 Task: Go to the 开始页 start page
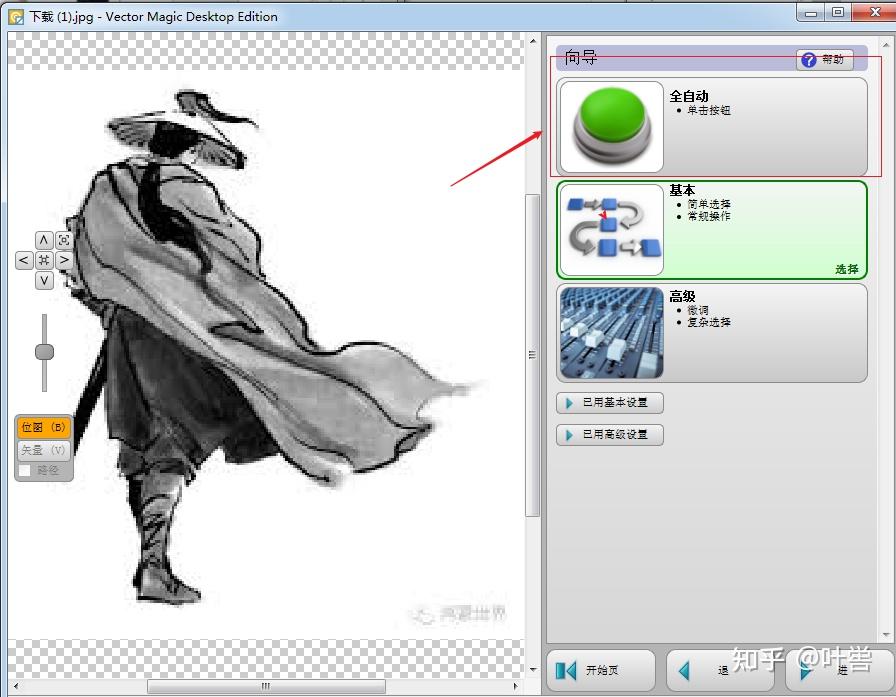[x=600, y=670]
